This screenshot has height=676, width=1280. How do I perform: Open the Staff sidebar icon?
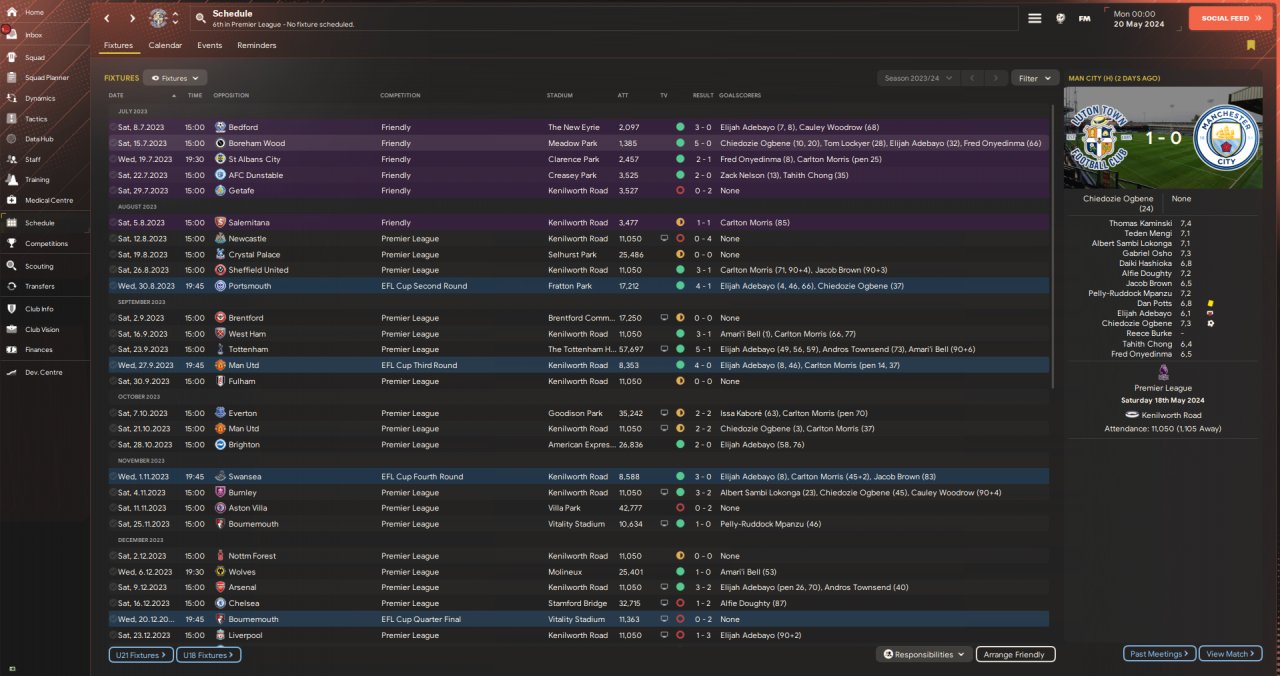[x=10, y=159]
